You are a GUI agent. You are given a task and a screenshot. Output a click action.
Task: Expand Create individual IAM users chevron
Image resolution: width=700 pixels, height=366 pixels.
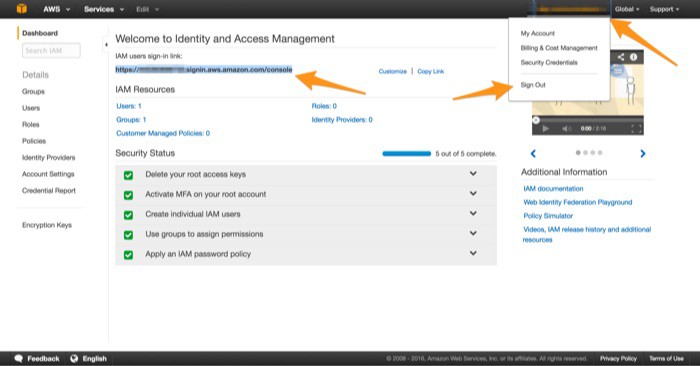click(473, 213)
